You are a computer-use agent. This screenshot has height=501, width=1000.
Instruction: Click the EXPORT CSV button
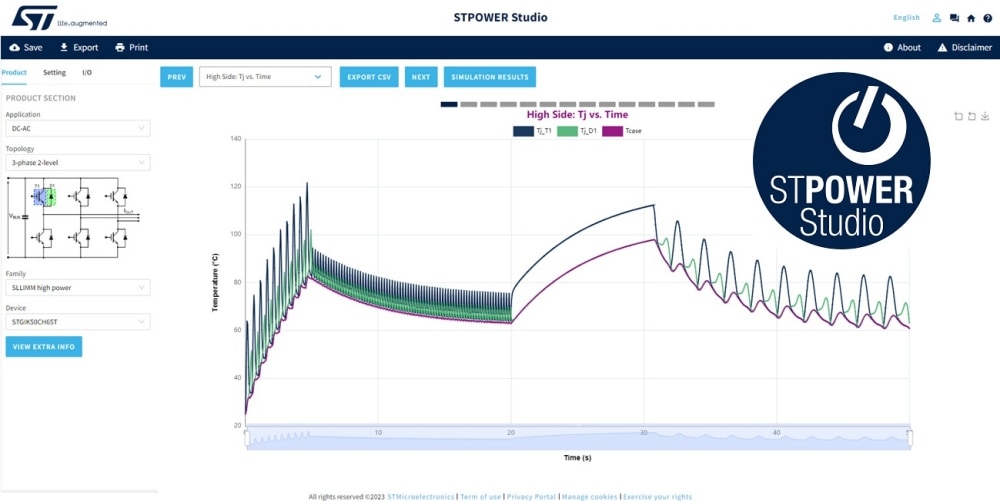tap(370, 76)
